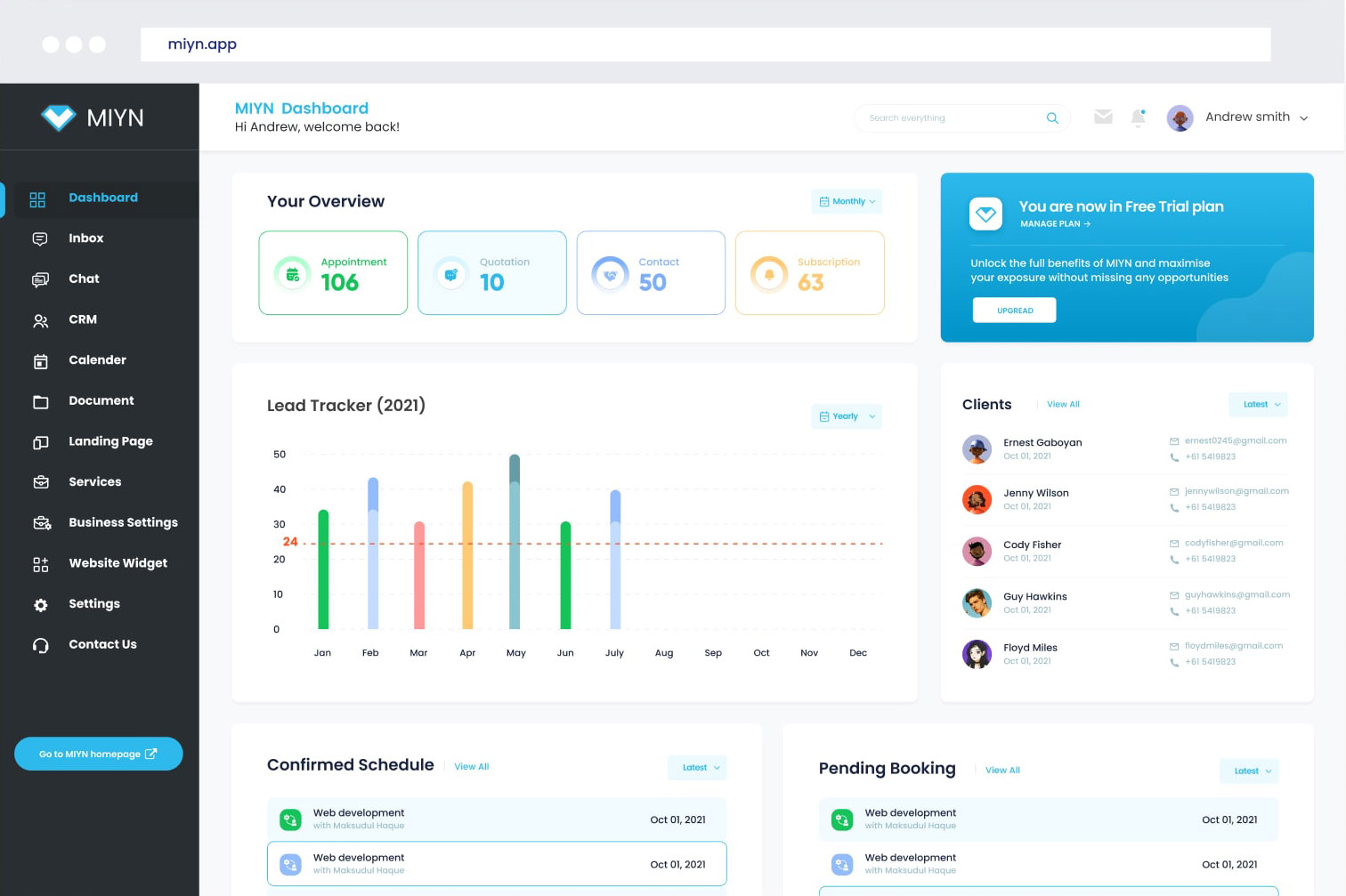
Task: Click the UPGREAD button
Action: (1014, 310)
